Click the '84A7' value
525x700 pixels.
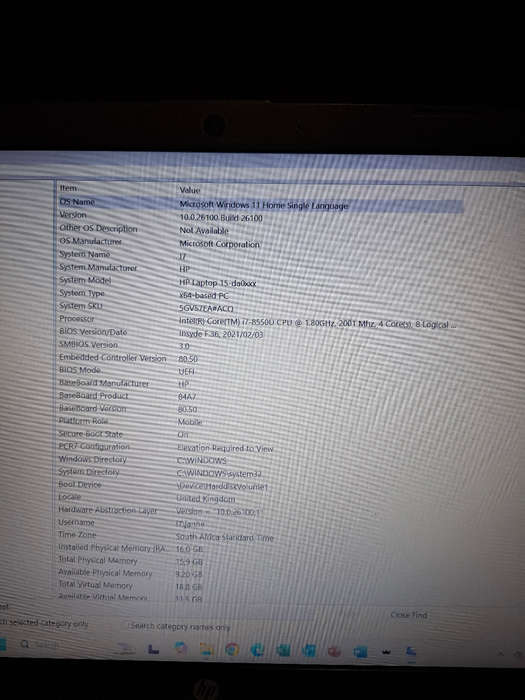click(x=187, y=397)
